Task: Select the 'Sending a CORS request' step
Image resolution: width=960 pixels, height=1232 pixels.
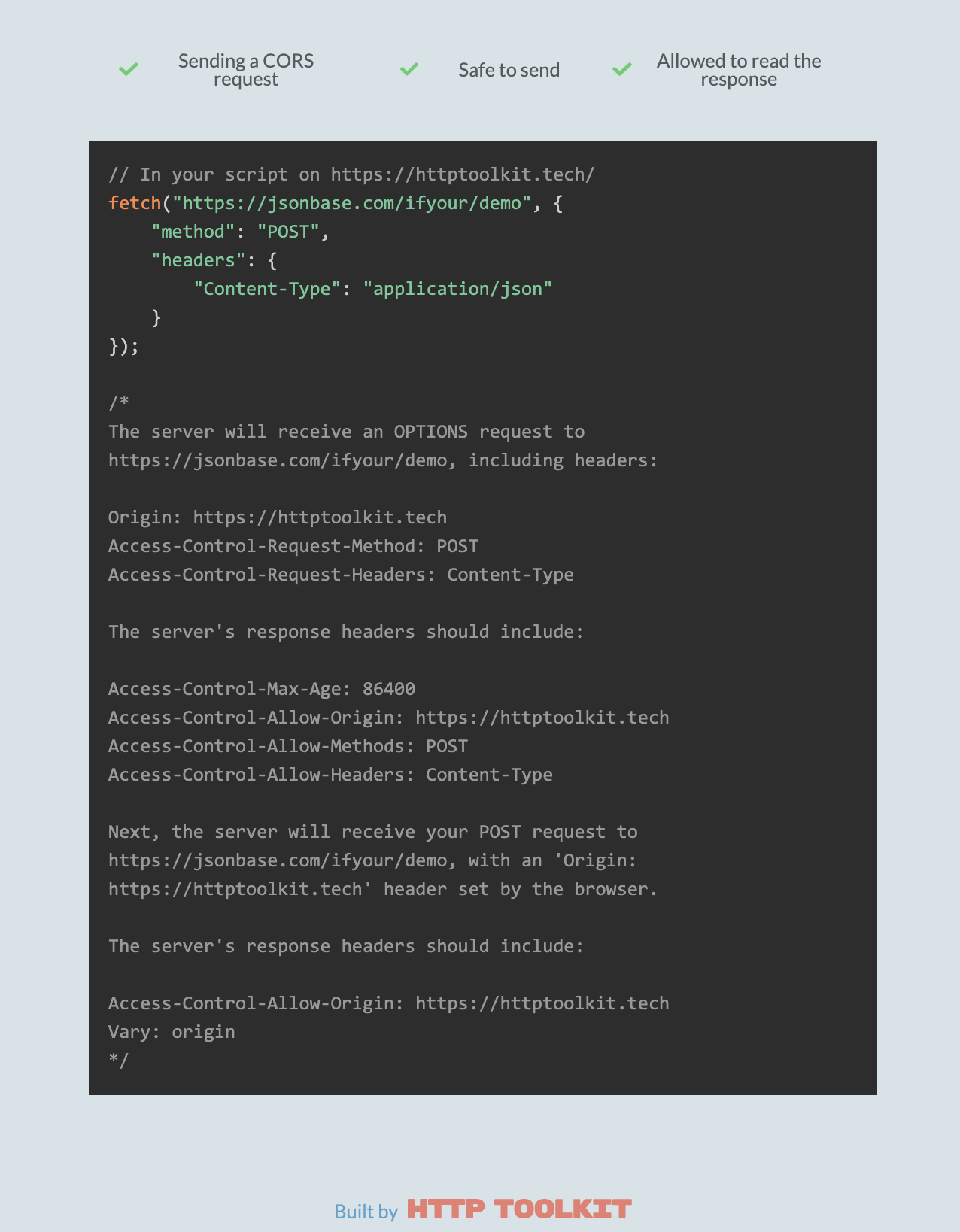Action: point(246,70)
